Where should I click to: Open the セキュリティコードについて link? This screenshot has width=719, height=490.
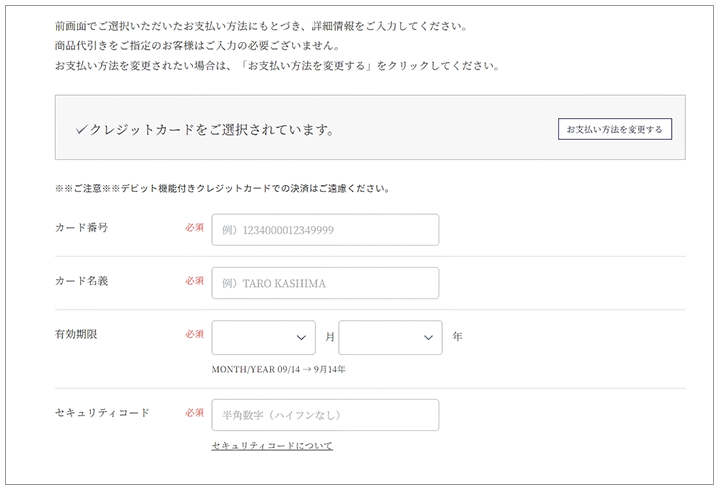272,446
